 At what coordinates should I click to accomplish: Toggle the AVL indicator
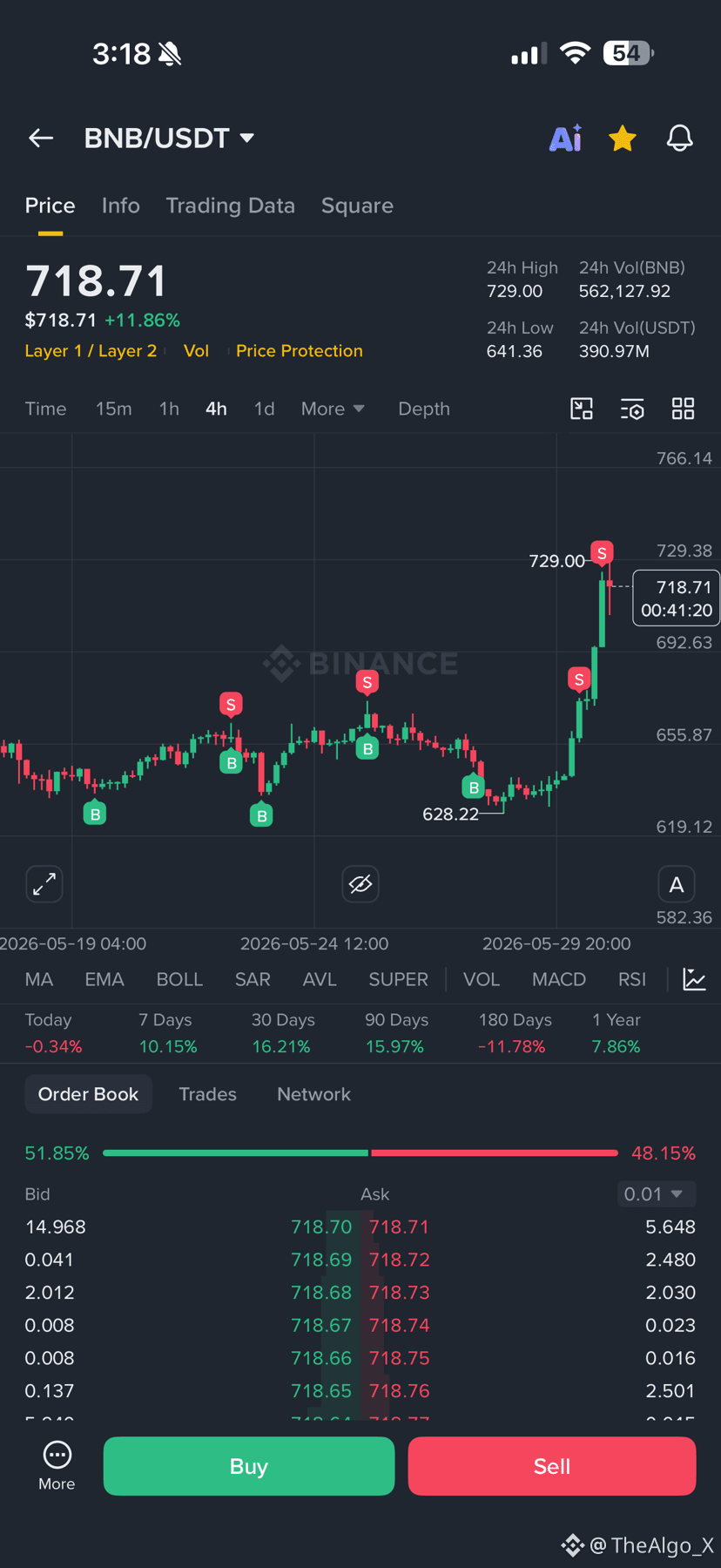[x=320, y=979]
